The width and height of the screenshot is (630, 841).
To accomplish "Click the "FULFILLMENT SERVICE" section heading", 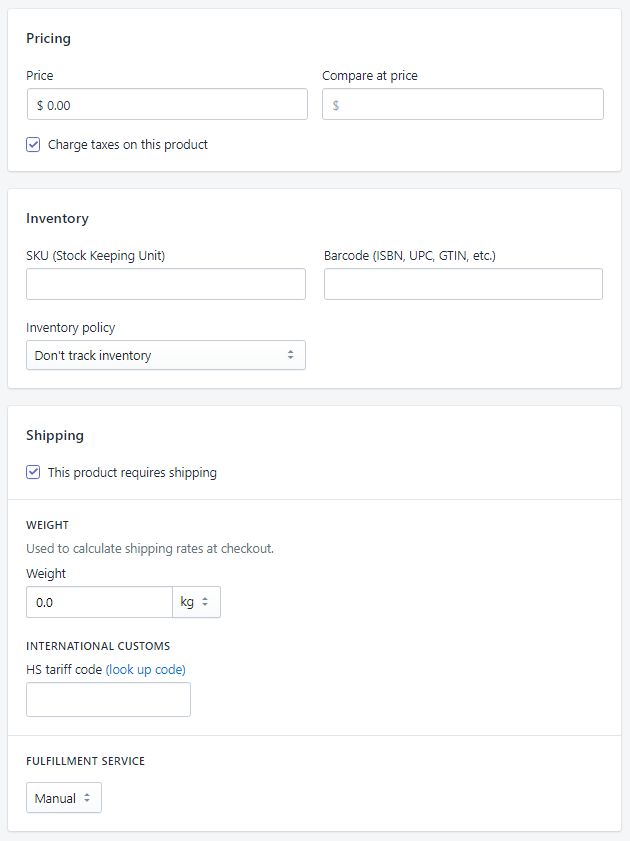I will (x=85, y=761).
